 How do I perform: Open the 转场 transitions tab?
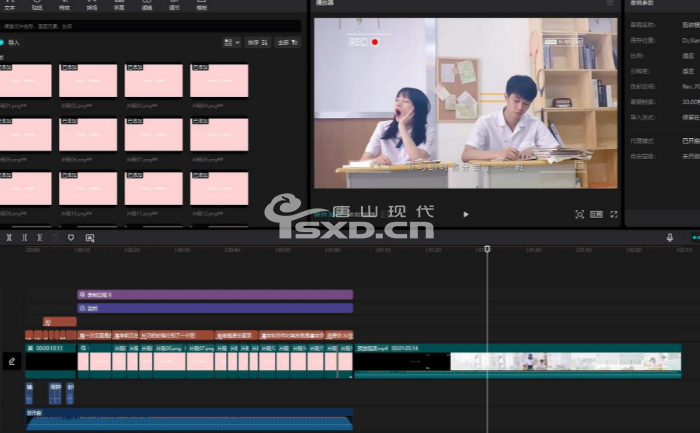click(92, 5)
